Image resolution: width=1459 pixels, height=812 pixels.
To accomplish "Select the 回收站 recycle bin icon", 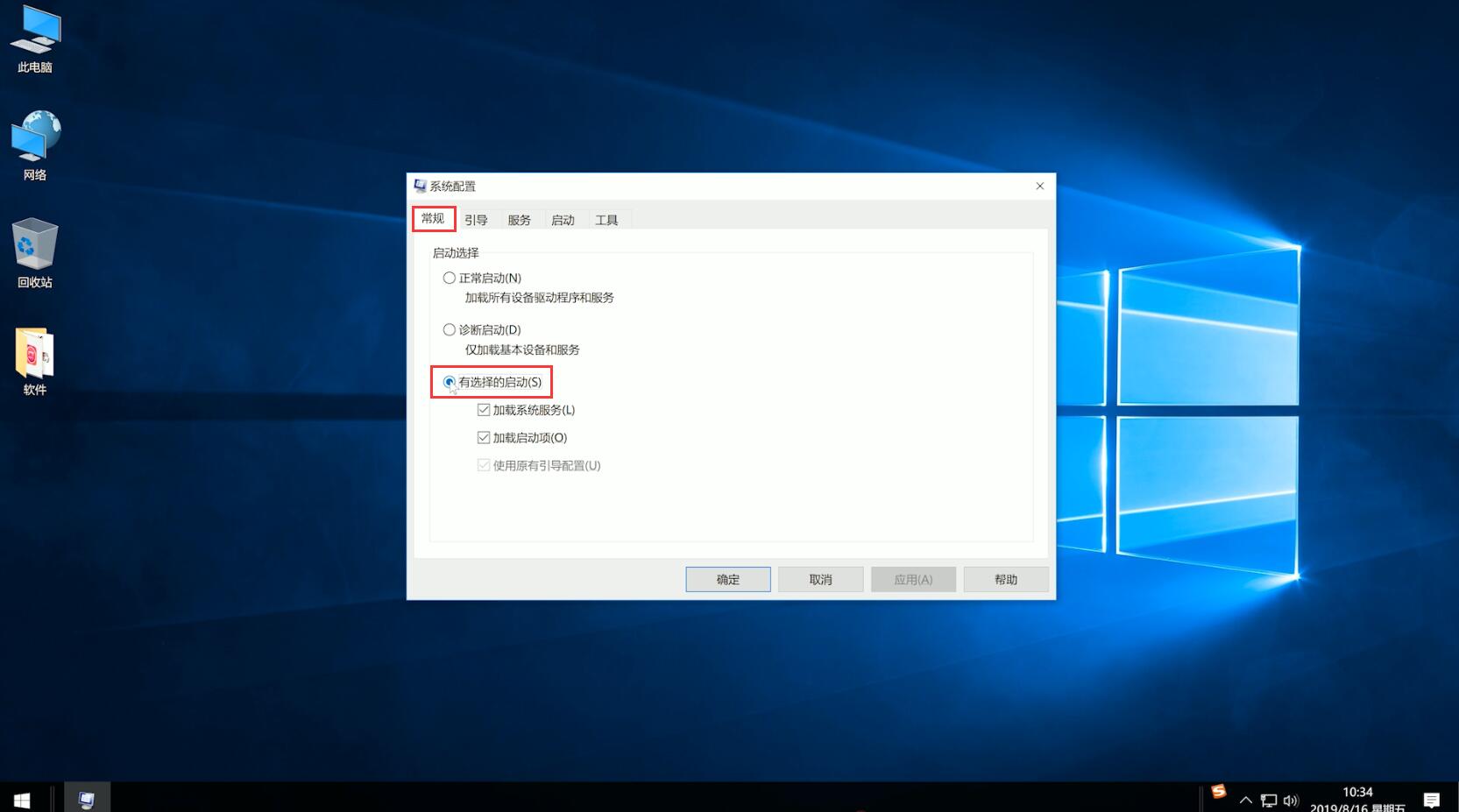I will pos(35,253).
